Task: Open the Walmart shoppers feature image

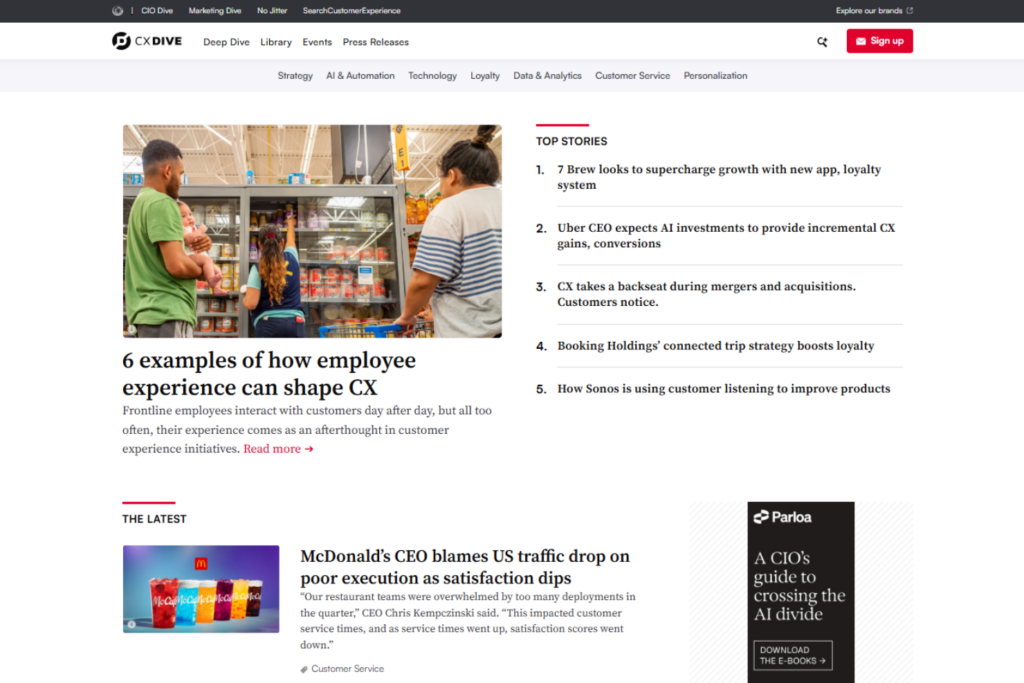Action: (312, 231)
